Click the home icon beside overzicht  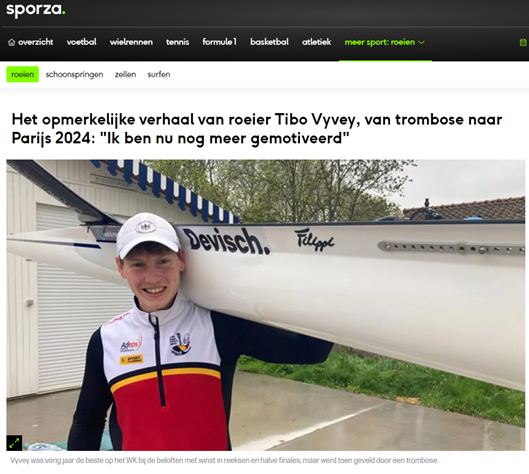(11, 42)
